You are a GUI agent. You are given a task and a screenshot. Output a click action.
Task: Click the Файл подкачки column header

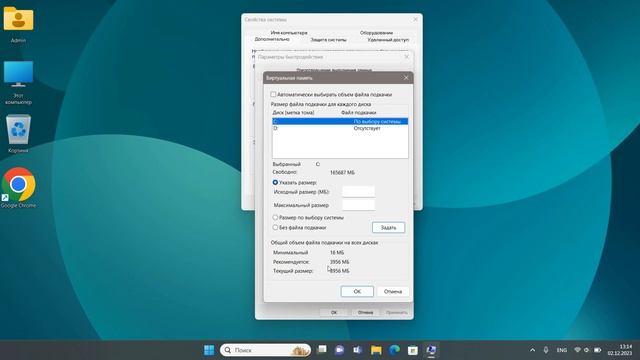pyautogui.click(x=358, y=113)
